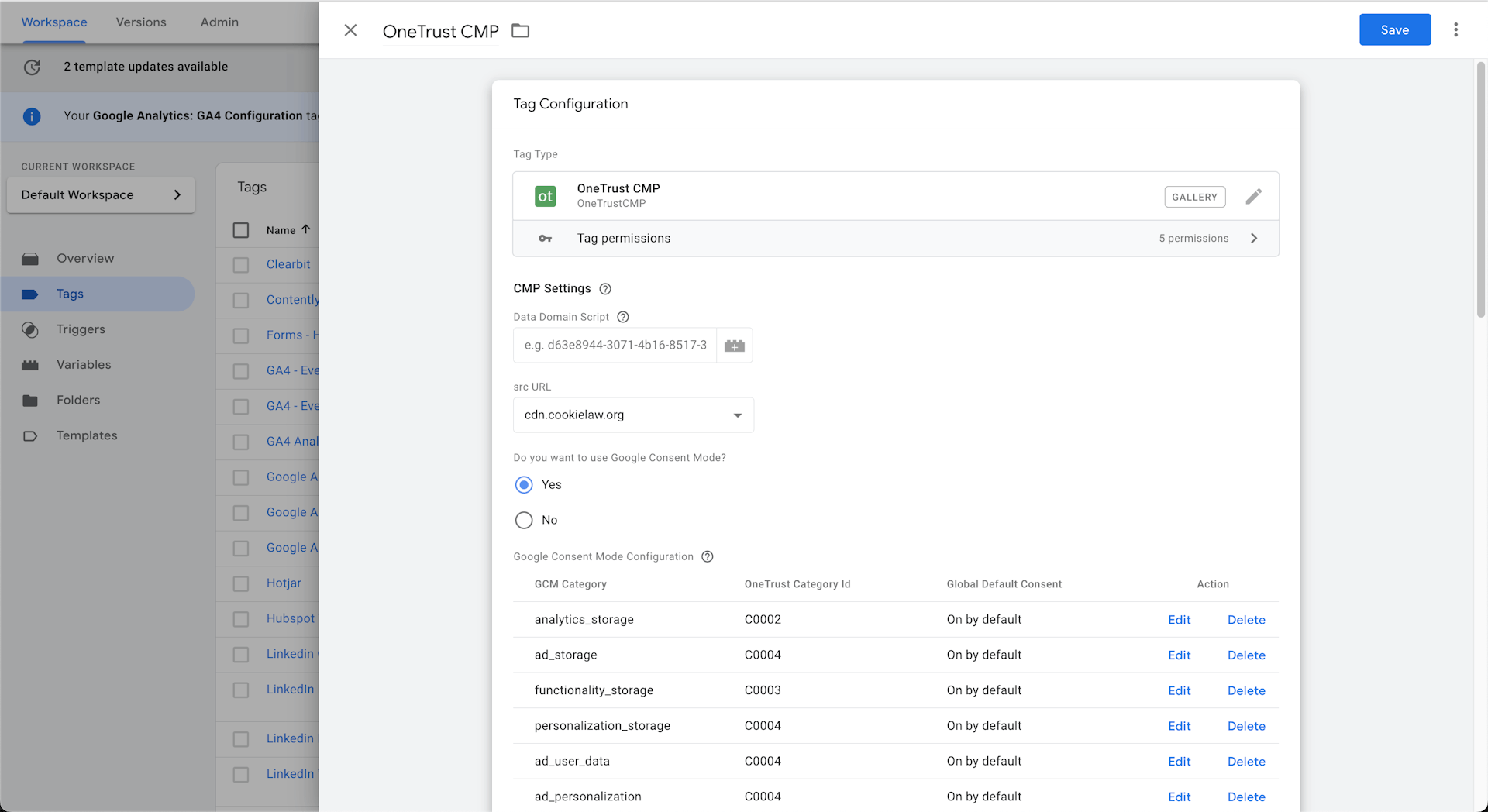Check the Forms tag checkbox
Screen dimensions: 1488x812
241,335
